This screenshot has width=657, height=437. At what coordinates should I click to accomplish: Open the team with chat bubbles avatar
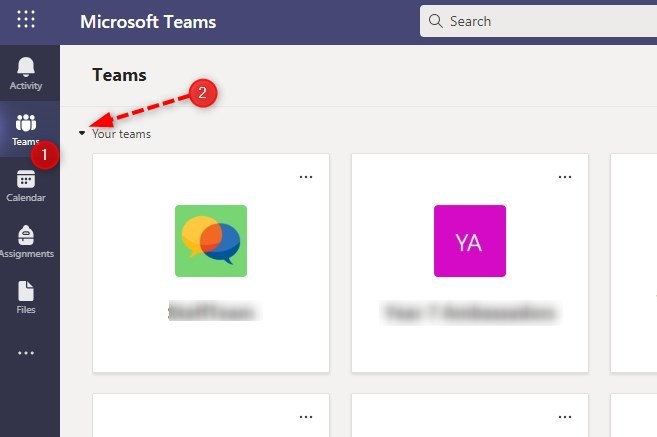[211, 240]
